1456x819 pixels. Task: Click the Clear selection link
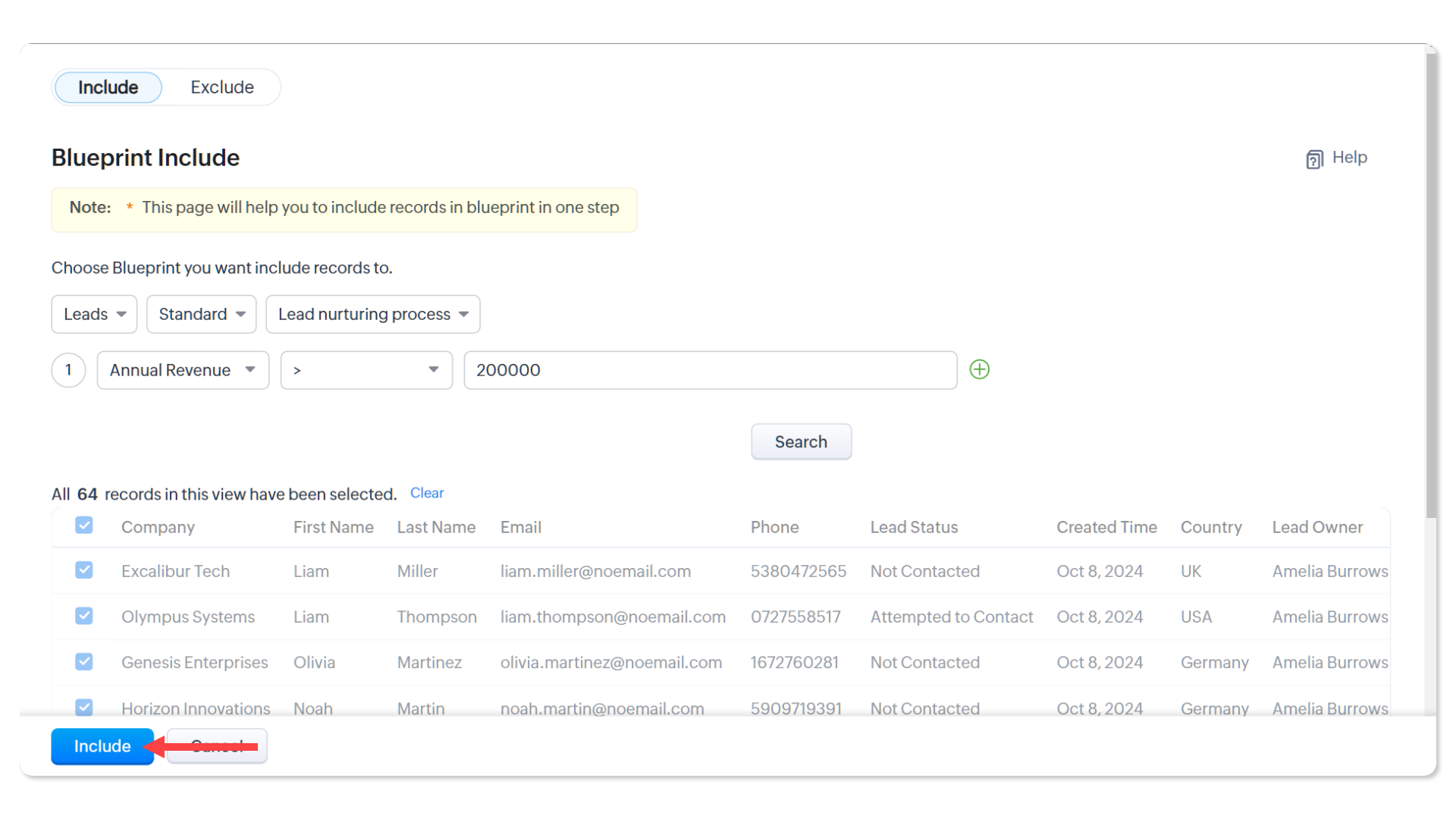pos(426,493)
